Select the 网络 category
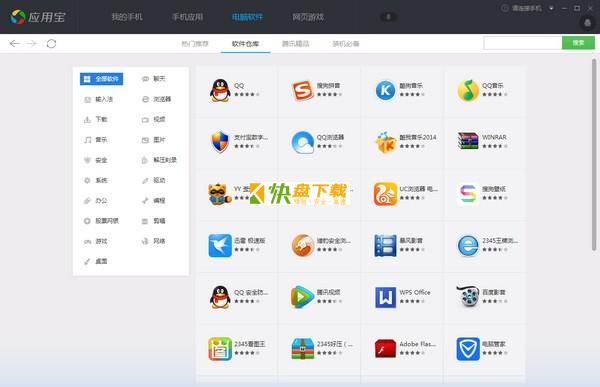The image size is (600, 387). click(x=154, y=241)
